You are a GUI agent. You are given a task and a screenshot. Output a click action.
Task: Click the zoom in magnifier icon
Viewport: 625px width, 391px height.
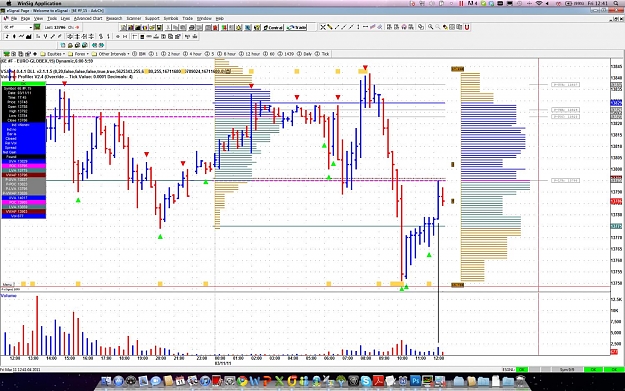tap(430, 27)
